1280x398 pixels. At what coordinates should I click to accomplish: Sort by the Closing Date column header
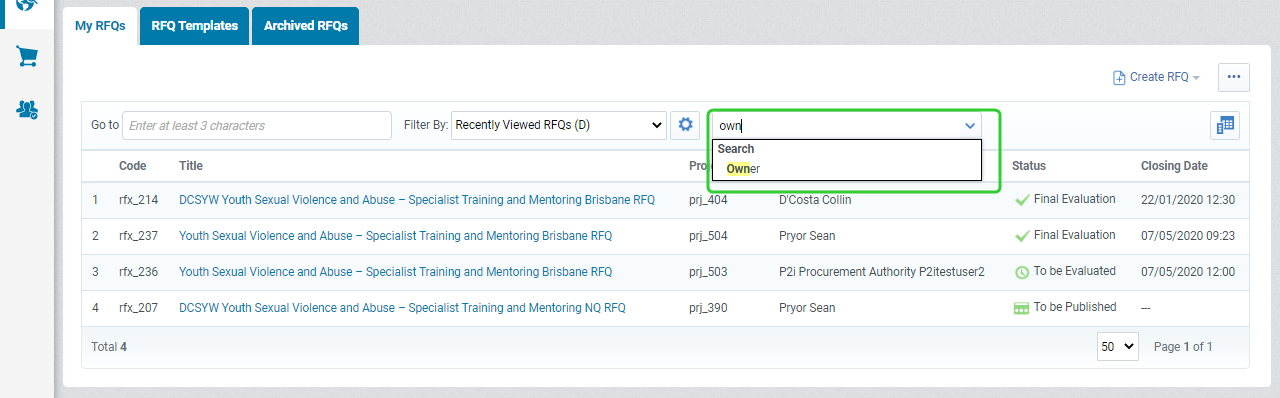pyautogui.click(x=1174, y=166)
